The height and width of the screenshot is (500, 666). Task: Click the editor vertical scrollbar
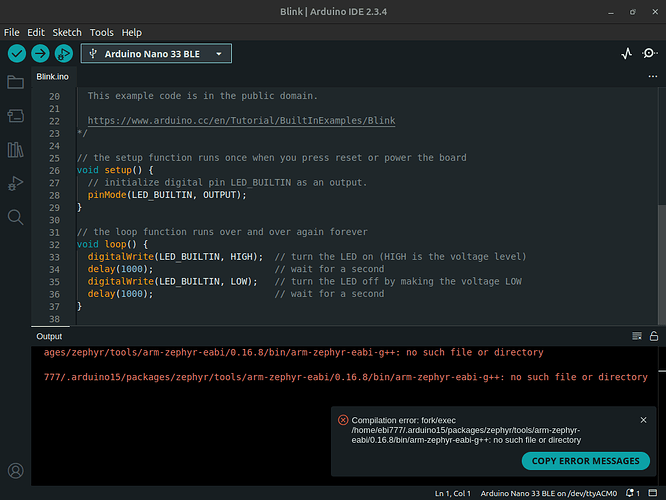point(661,265)
